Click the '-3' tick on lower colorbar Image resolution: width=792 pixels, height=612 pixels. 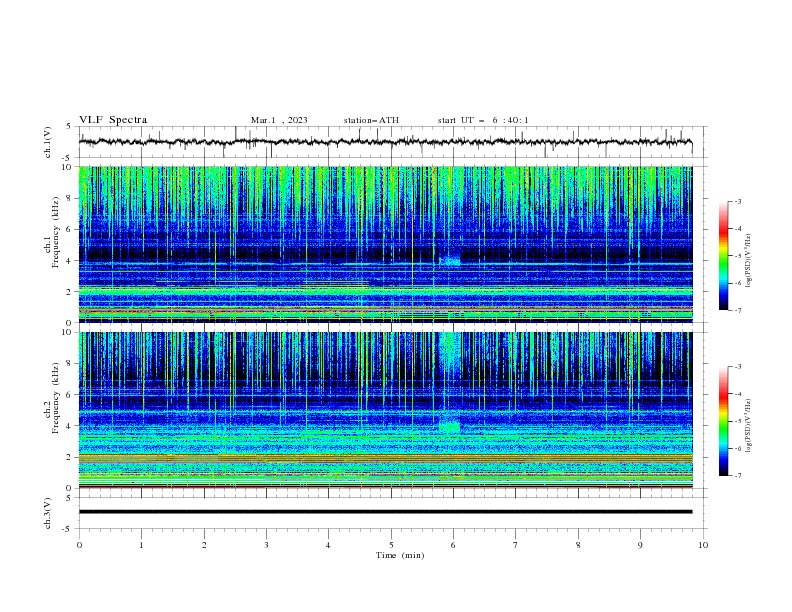738,367
